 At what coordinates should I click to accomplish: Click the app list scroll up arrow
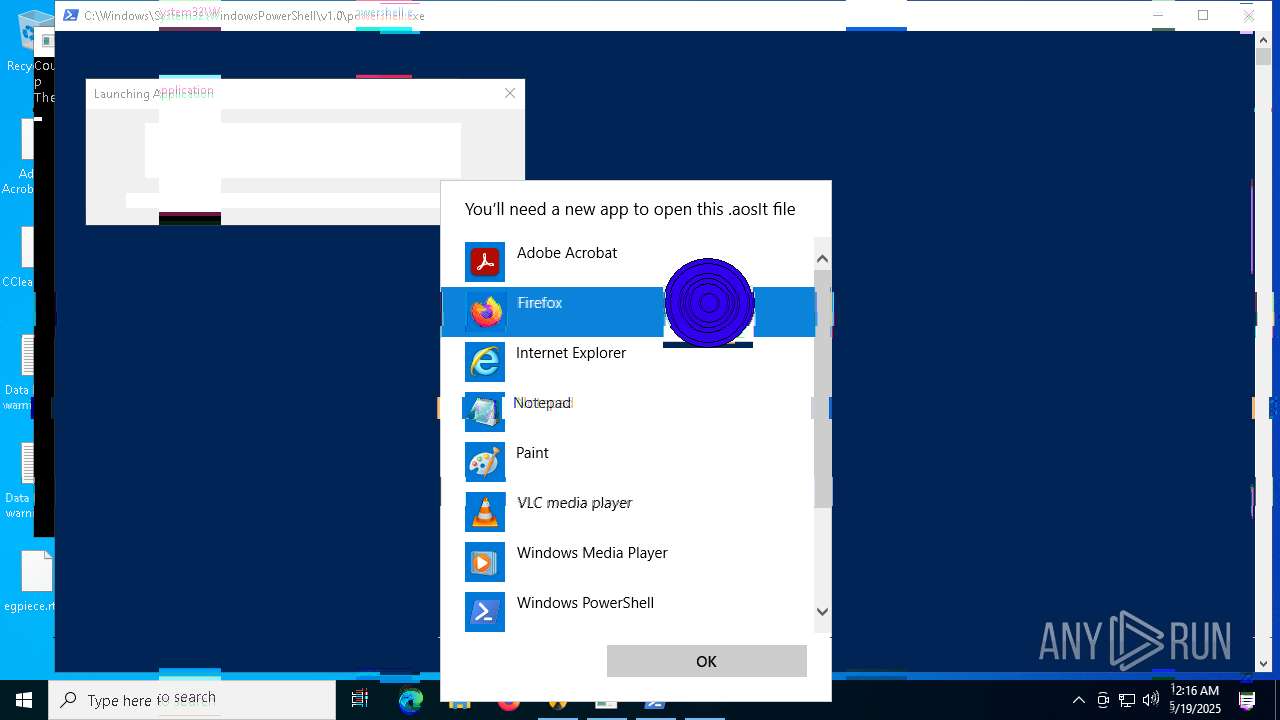(822, 258)
